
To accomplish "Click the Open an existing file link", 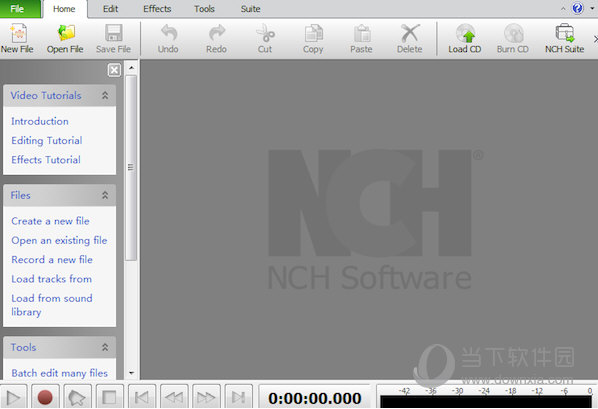I will 59,240.
